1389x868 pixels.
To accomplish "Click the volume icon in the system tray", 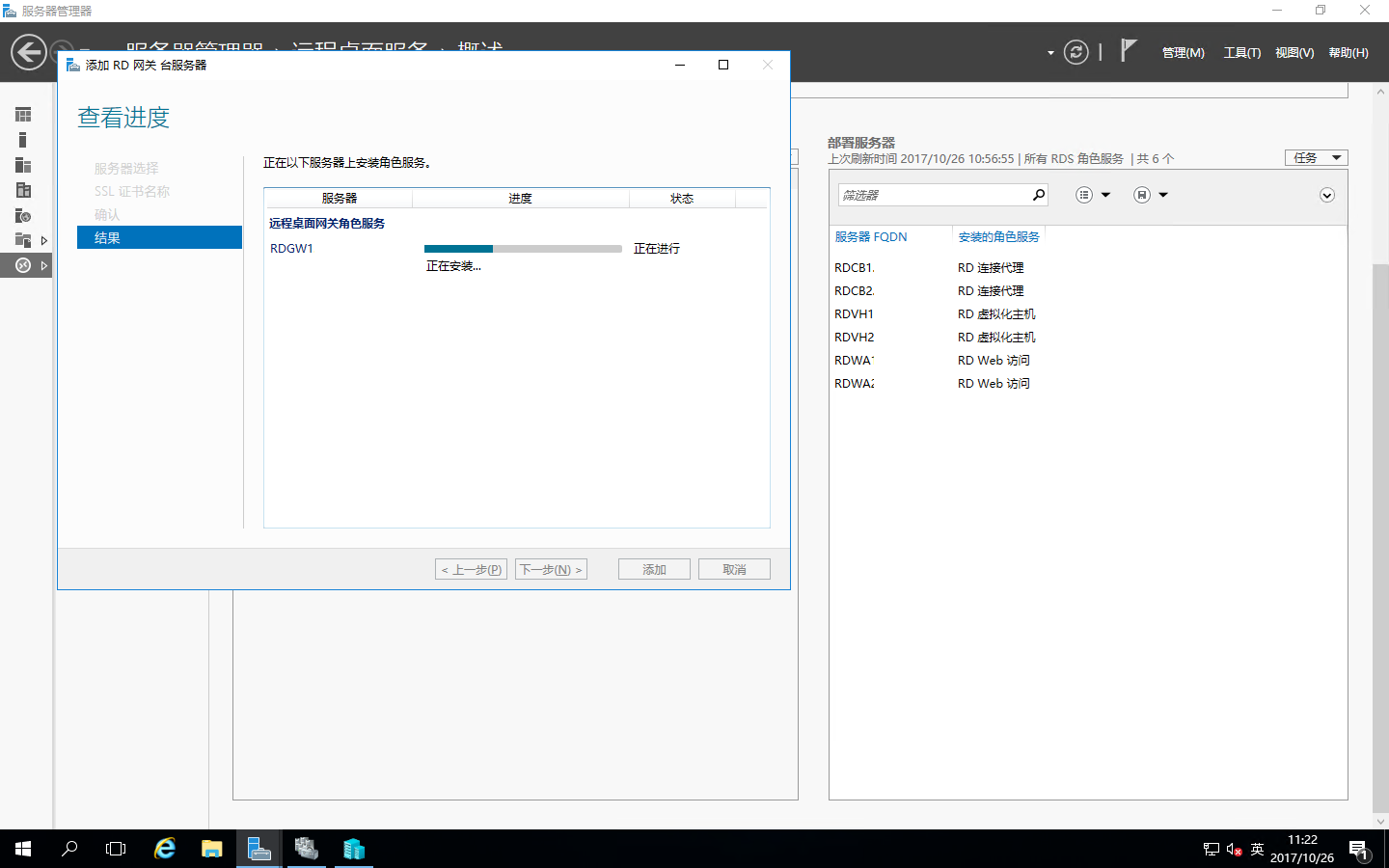I will (1234, 850).
